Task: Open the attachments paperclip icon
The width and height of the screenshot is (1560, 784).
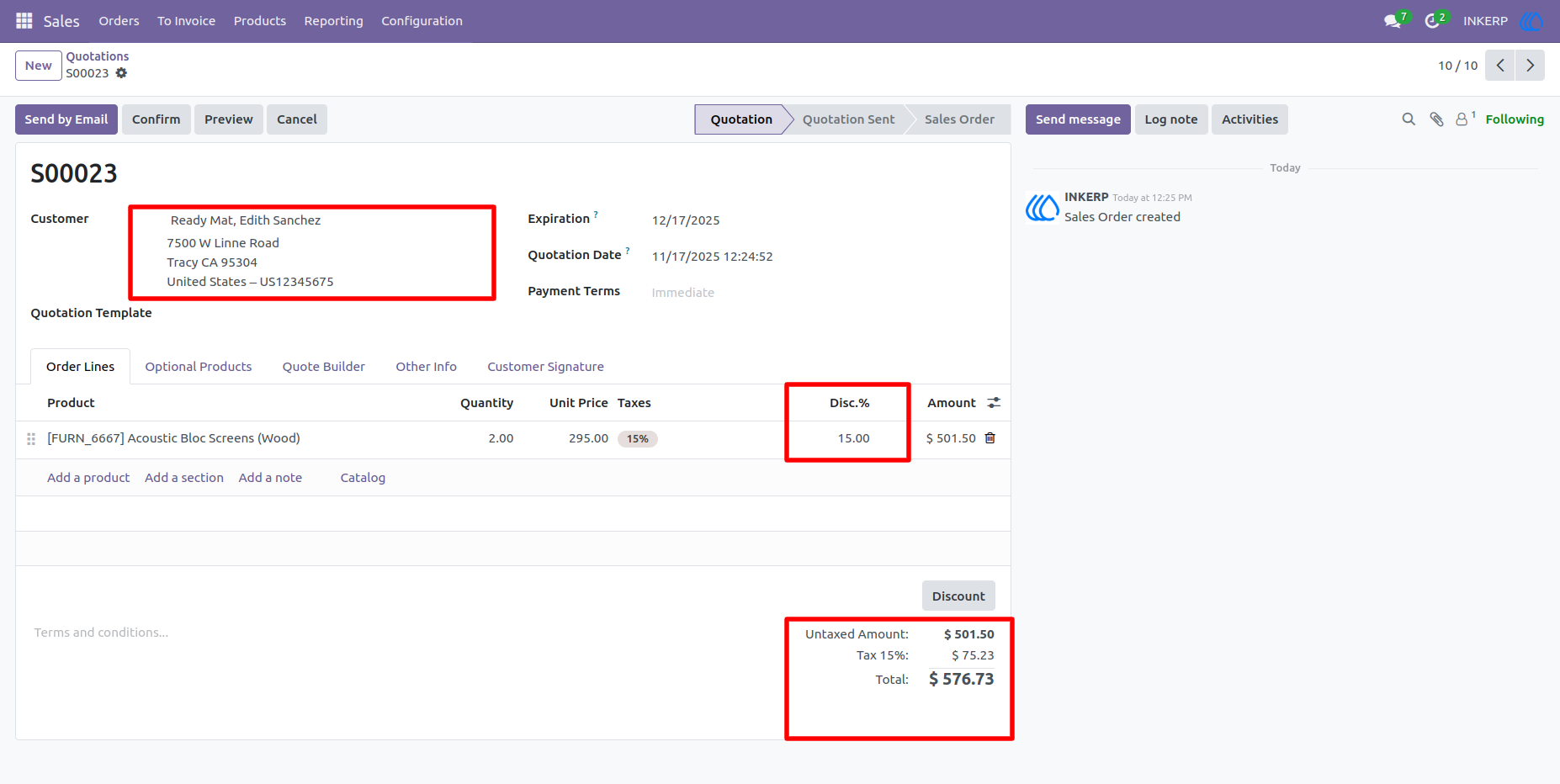Action: tap(1436, 119)
